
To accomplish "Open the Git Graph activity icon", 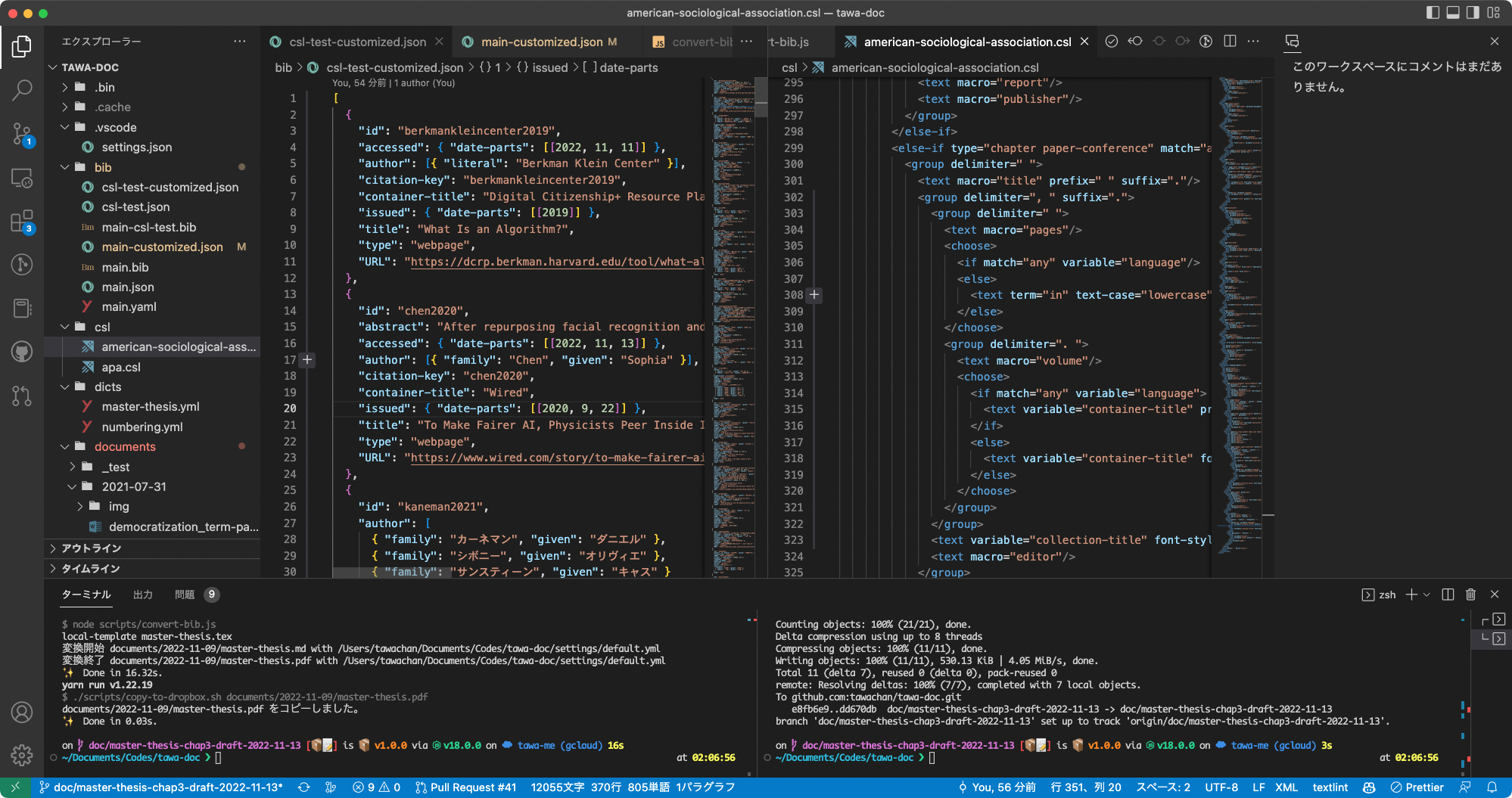I will [x=22, y=265].
